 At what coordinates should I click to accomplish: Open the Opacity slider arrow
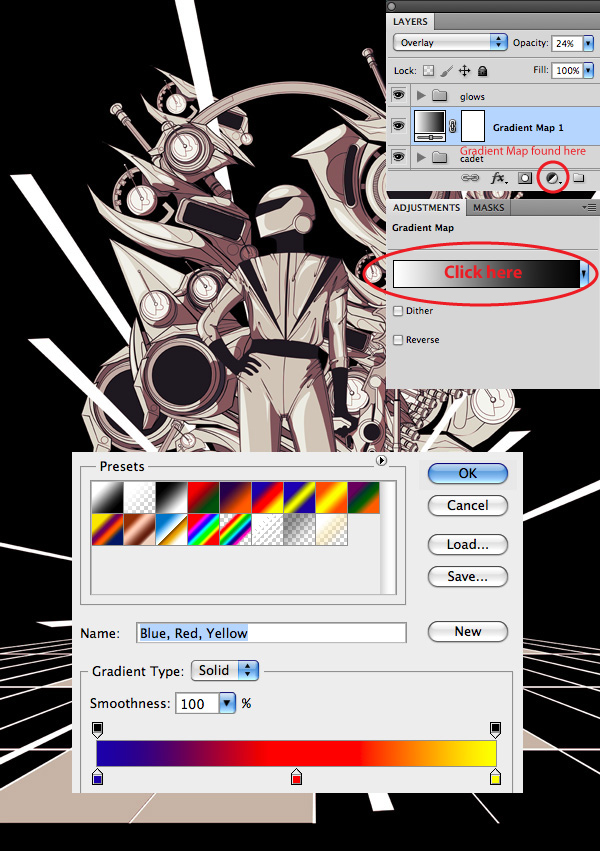pyautogui.click(x=589, y=43)
